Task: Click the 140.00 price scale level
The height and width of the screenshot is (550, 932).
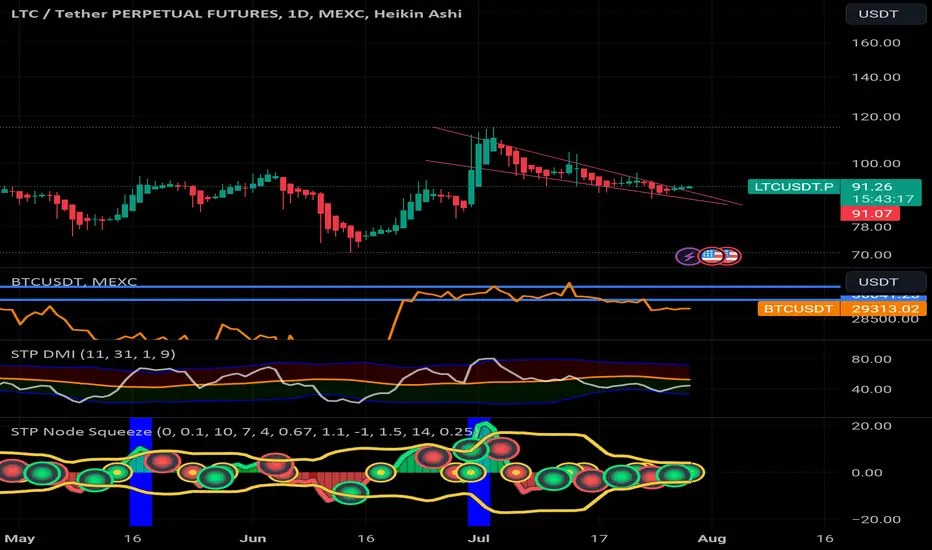Action: (x=876, y=77)
